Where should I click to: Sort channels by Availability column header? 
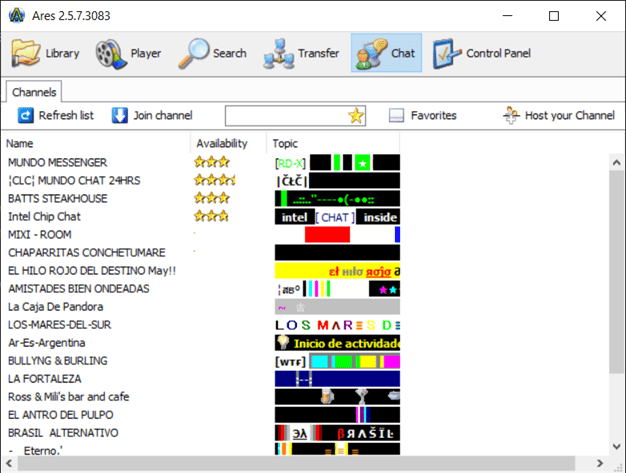point(228,143)
